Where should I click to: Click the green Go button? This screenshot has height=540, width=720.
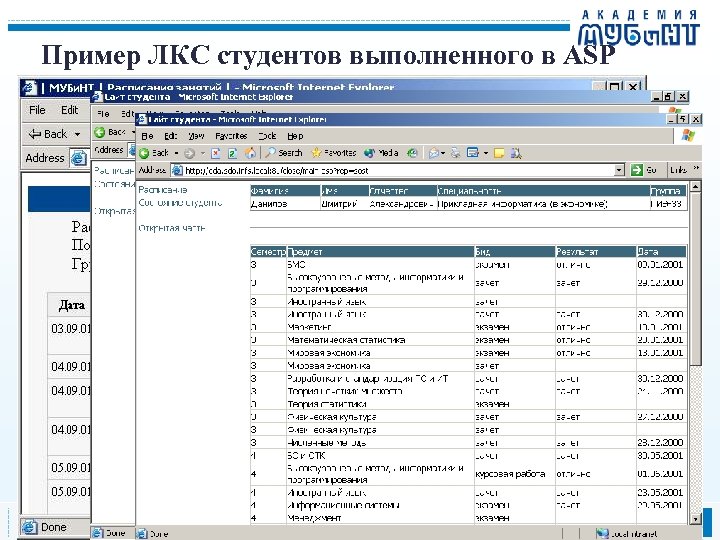[x=644, y=170]
